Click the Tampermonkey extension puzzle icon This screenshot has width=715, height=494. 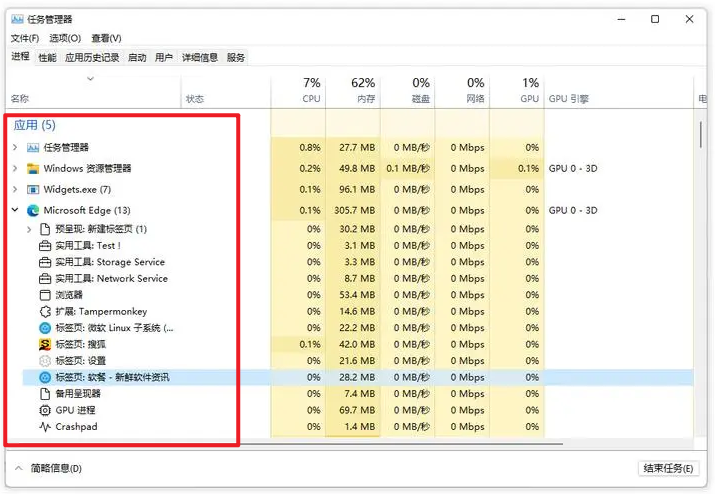coord(45,312)
